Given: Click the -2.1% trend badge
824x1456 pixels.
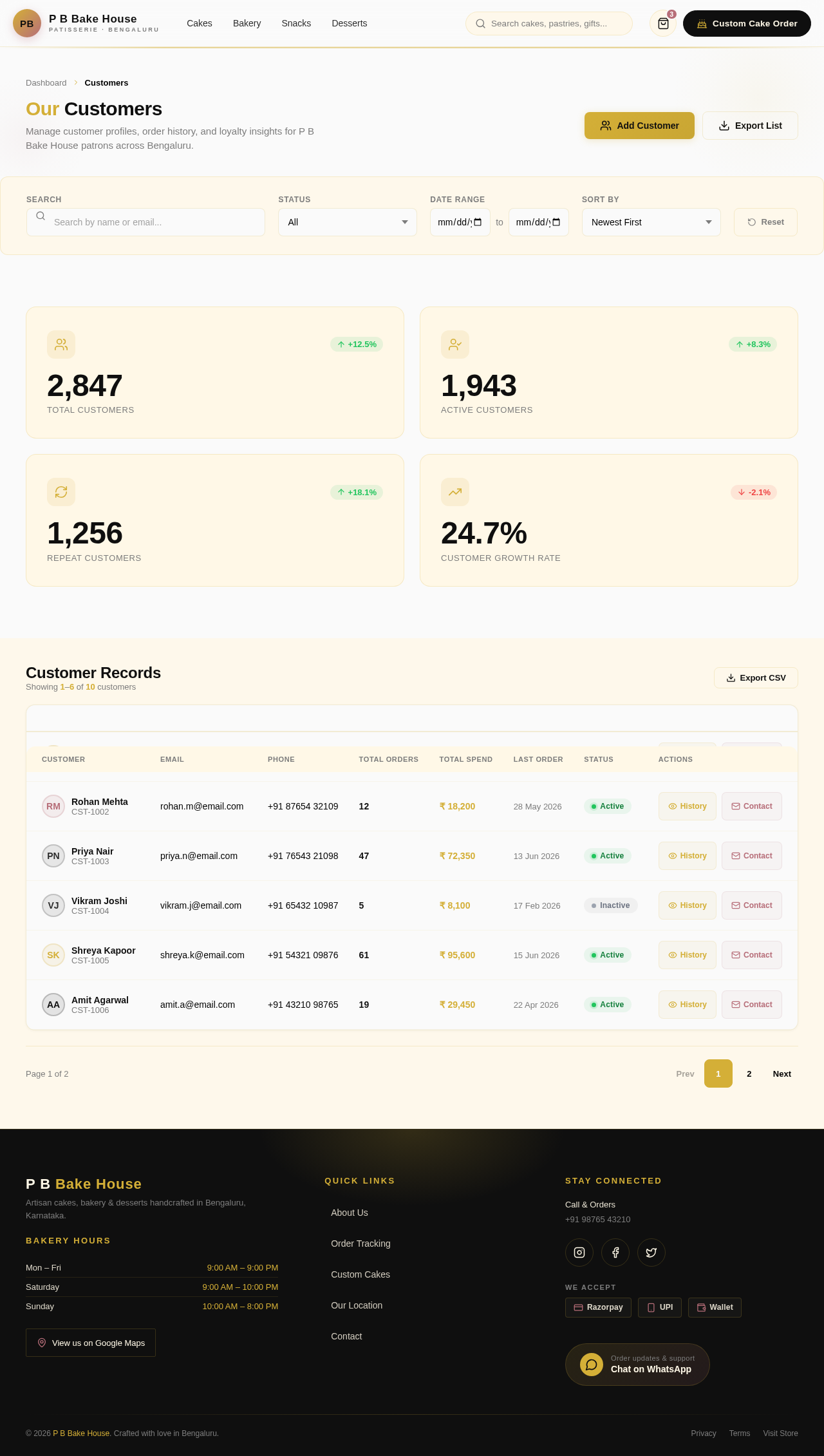Looking at the screenshot, I should (754, 492).
